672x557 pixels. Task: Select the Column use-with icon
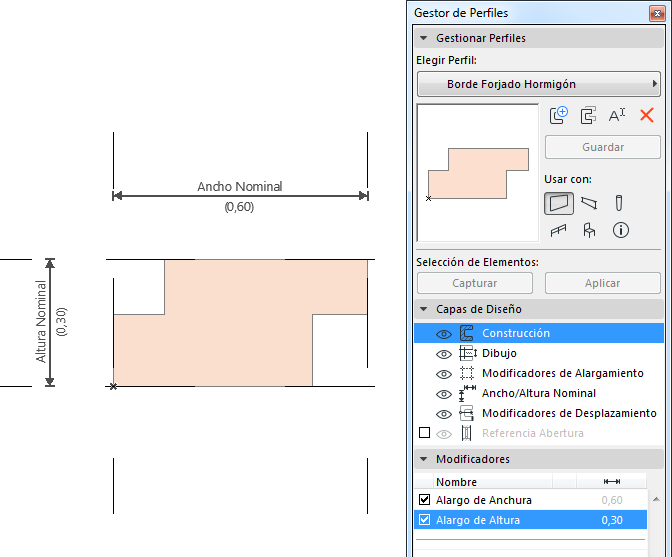[618, 203]
